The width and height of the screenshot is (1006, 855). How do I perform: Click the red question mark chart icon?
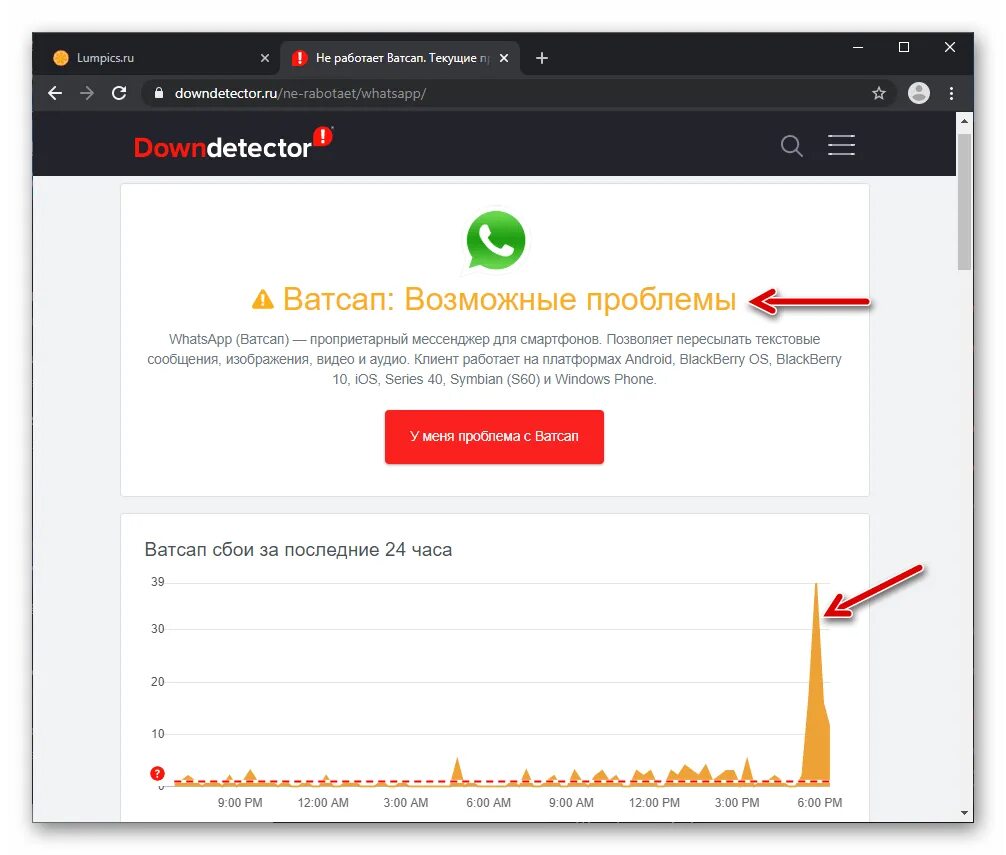click(157, 773)
